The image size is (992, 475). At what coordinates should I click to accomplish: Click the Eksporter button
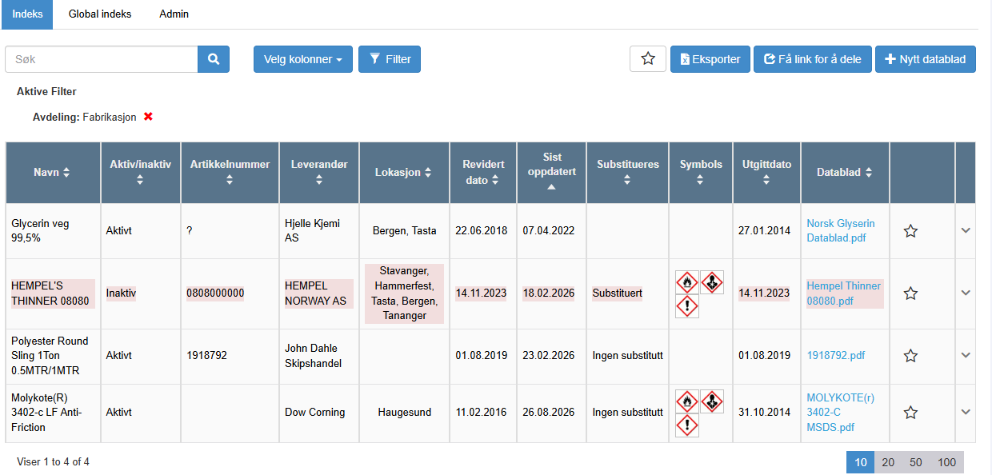710,59
